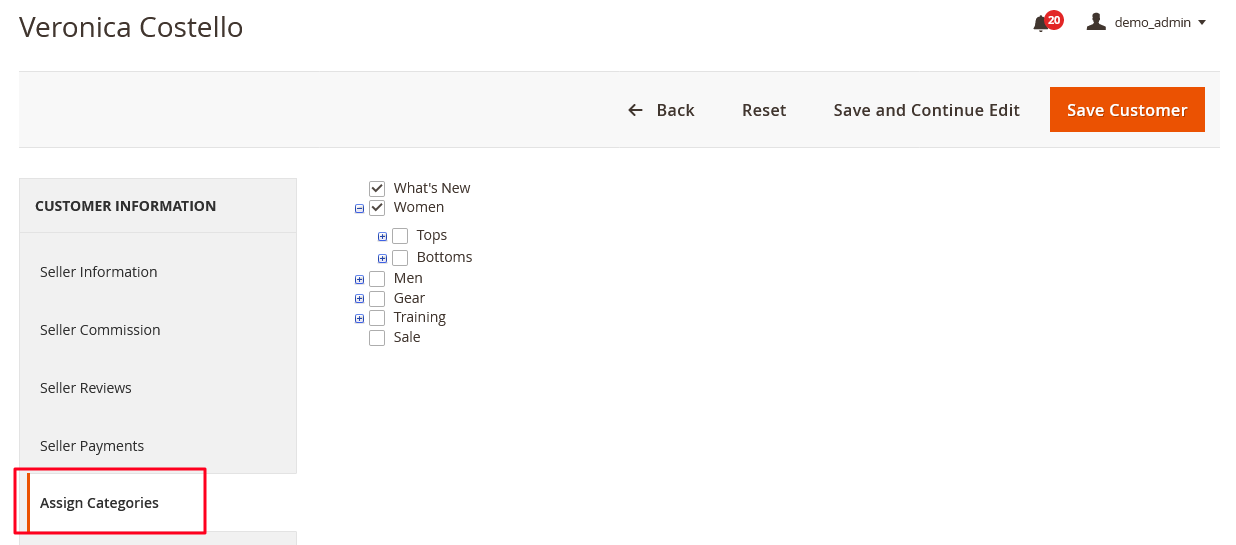Uncheck the What's New category checkbox
This screenshot has height=545, width=1236.
point(377,188)
